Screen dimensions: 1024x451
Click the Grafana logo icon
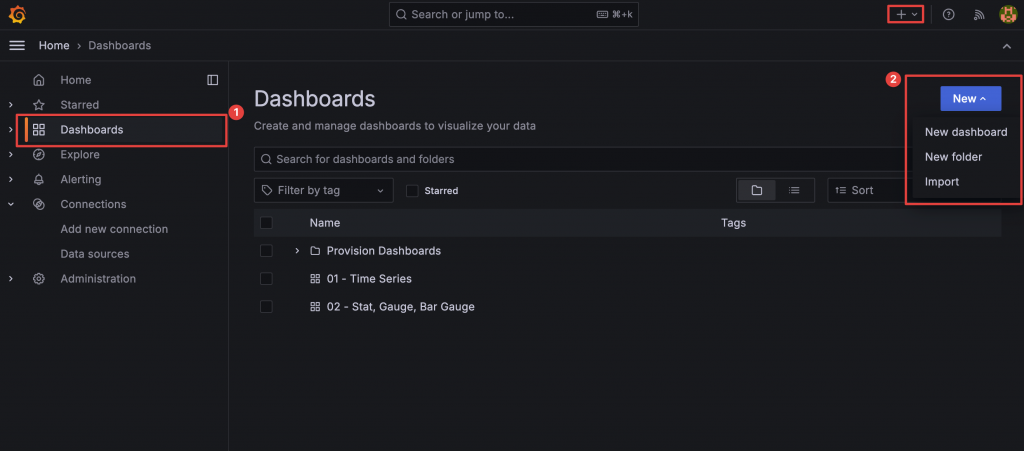[17, 15]
